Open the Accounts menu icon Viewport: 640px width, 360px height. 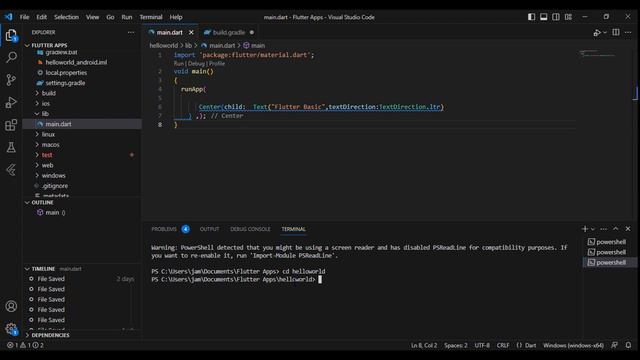[x=11, y=306]
